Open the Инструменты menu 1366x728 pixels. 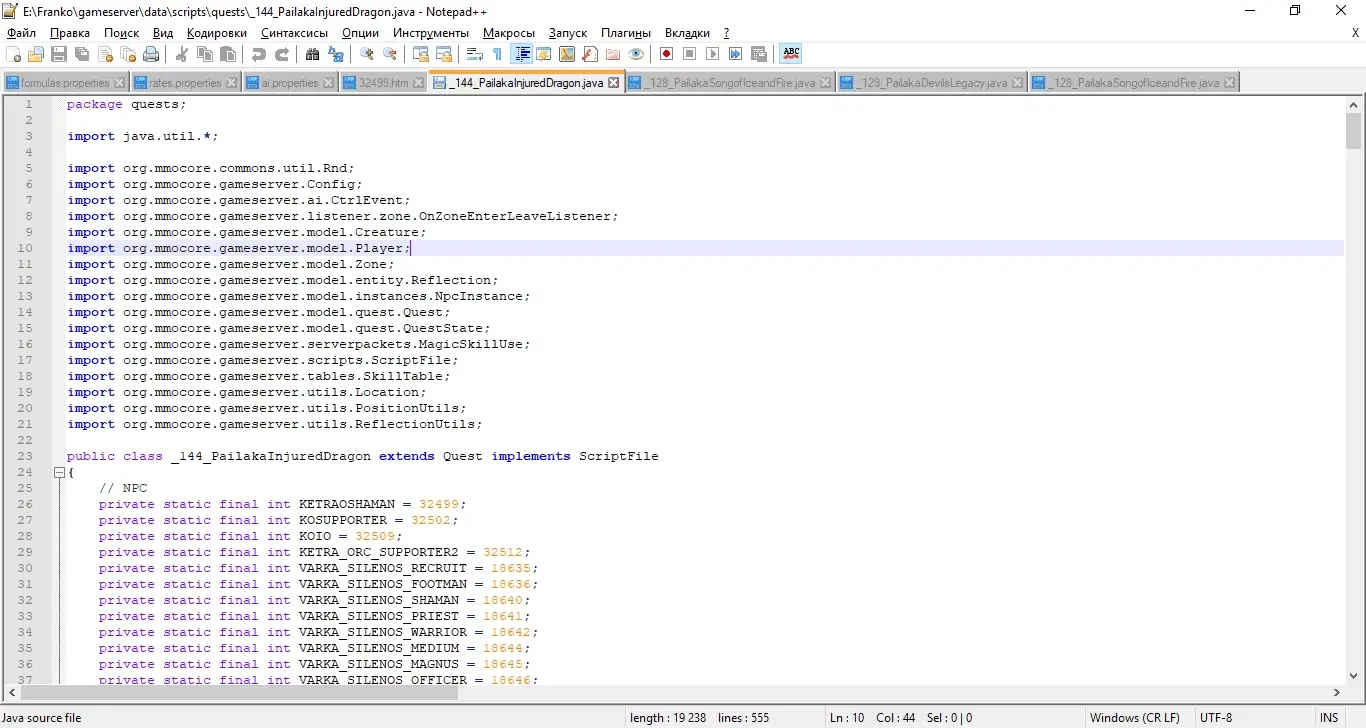tap(431, 33)
